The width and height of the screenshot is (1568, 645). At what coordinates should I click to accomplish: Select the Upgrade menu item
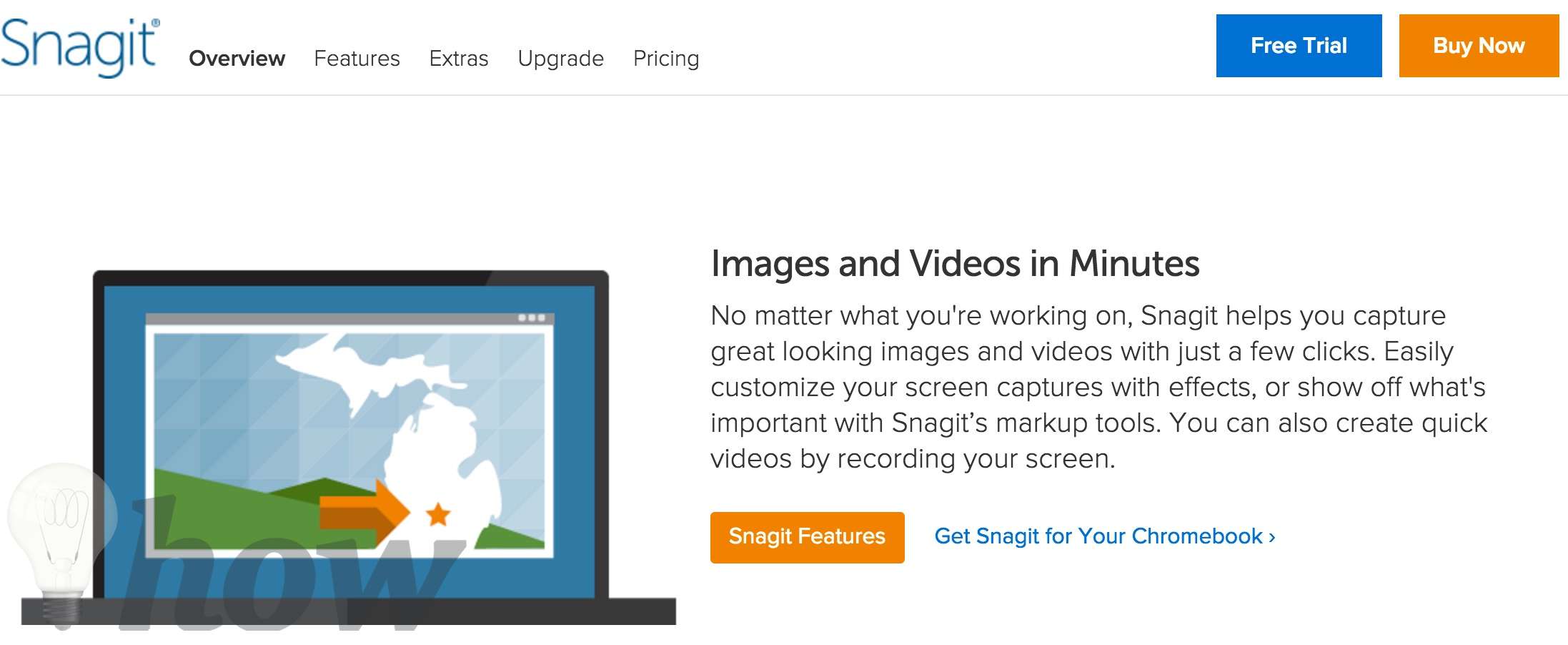[x=560, y=59]
